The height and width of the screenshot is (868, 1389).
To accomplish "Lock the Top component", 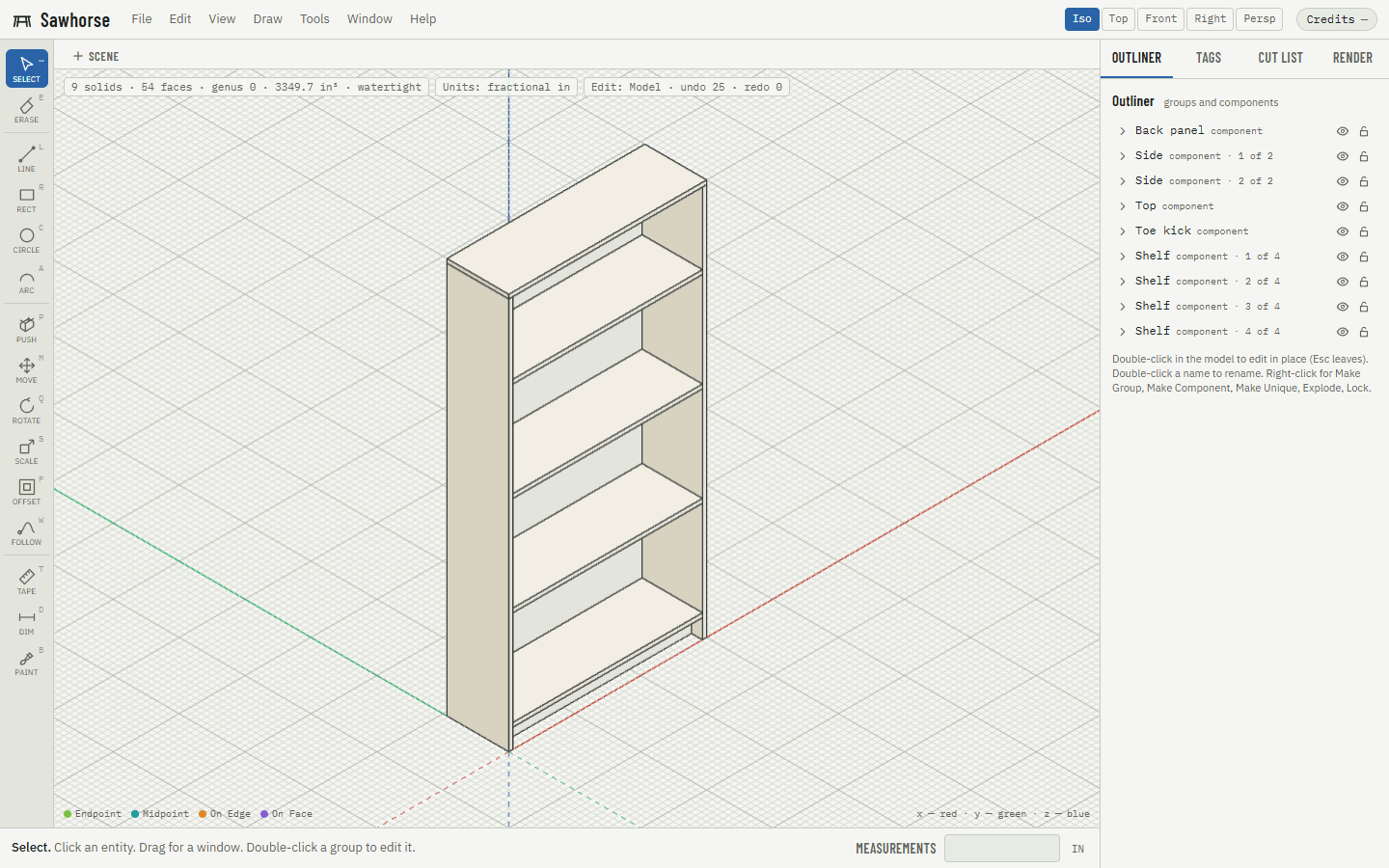I will [1364, 206].
